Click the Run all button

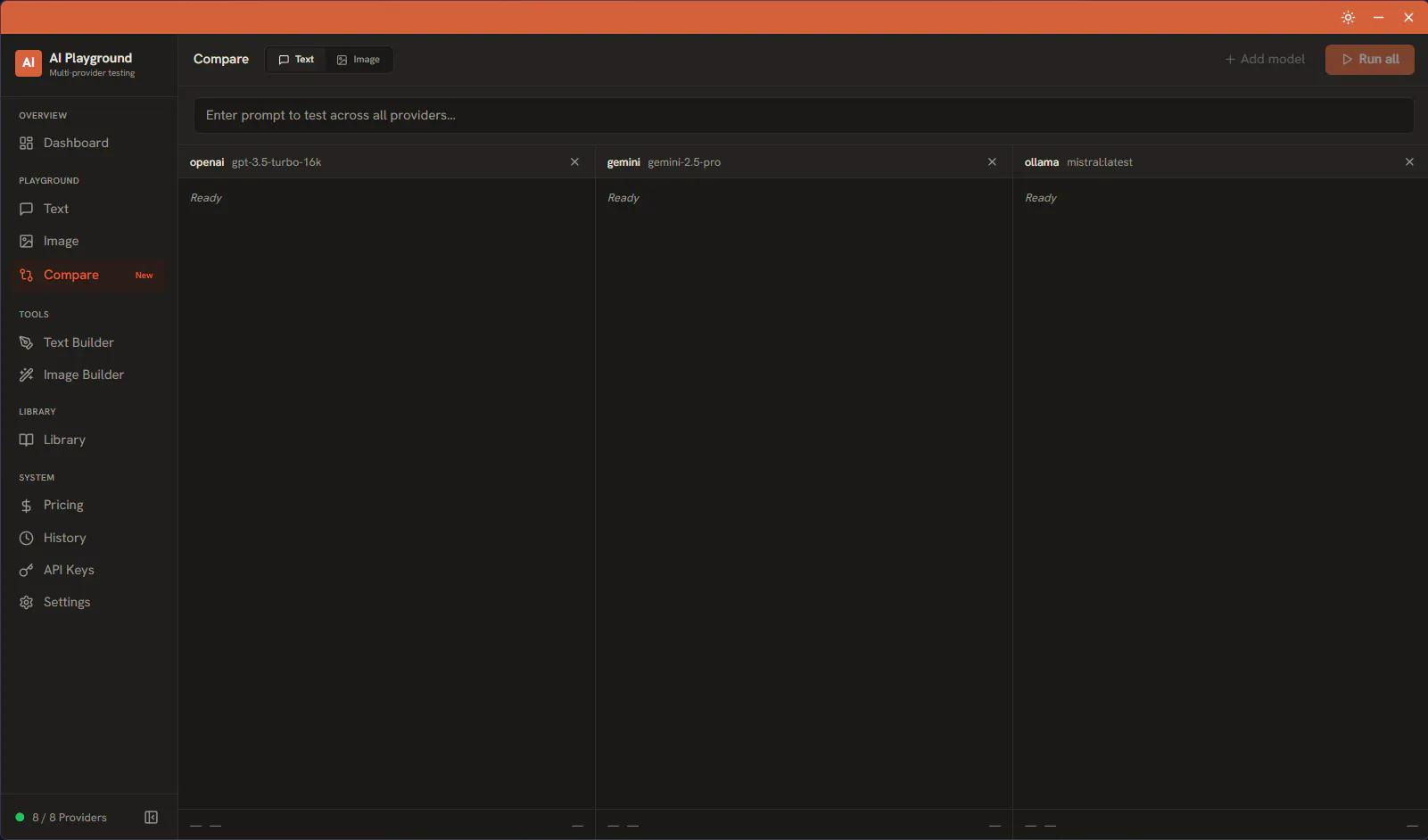1370,60
